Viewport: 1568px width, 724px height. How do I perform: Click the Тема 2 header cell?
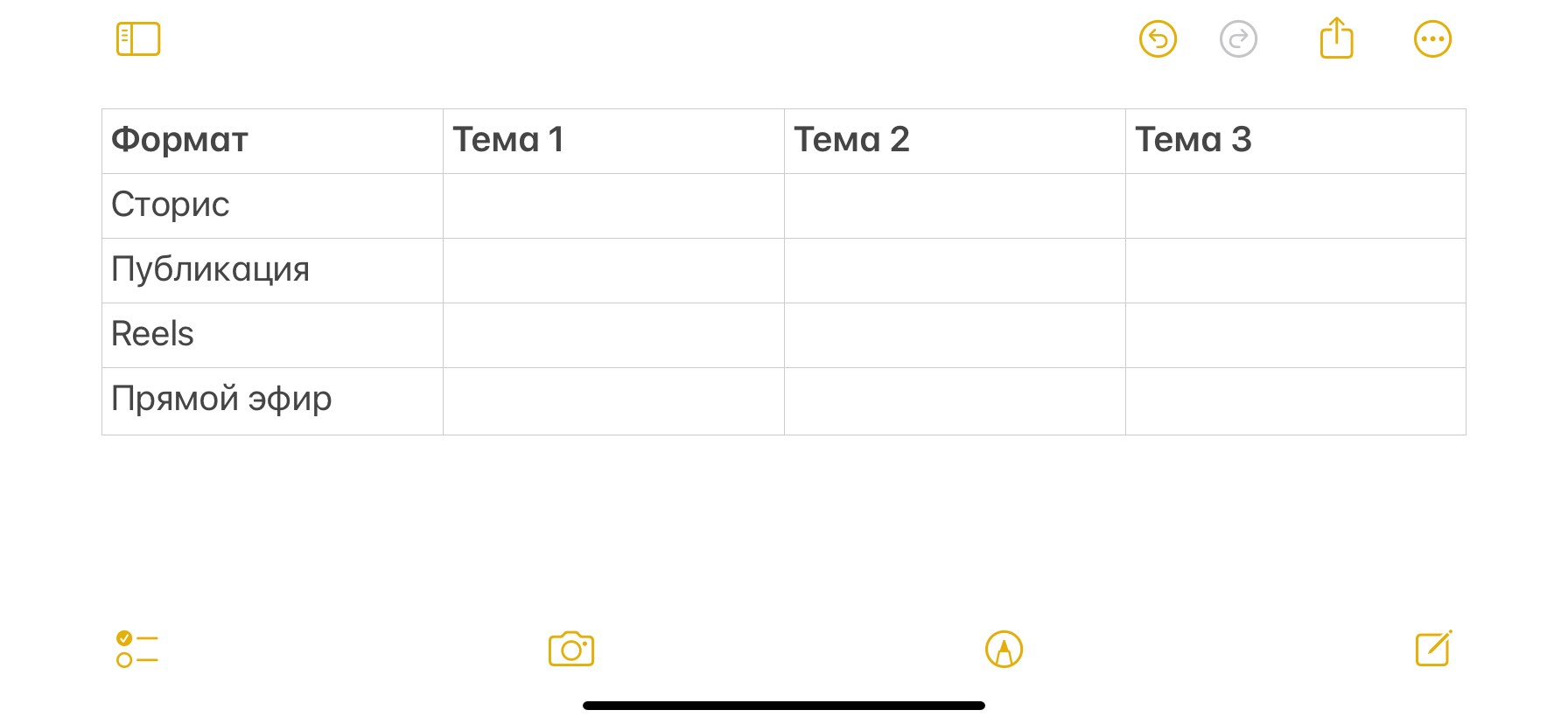(955, 141)
